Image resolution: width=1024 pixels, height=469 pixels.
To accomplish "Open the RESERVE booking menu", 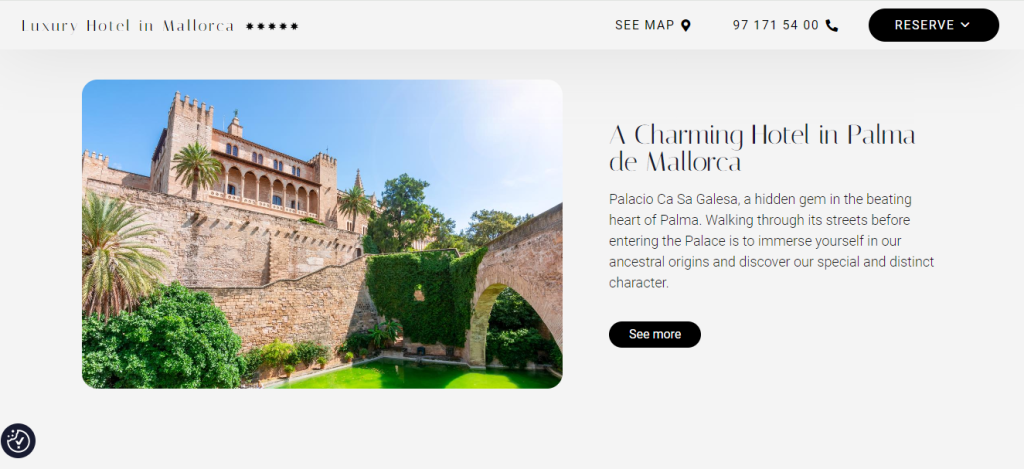I will point(933,25).
